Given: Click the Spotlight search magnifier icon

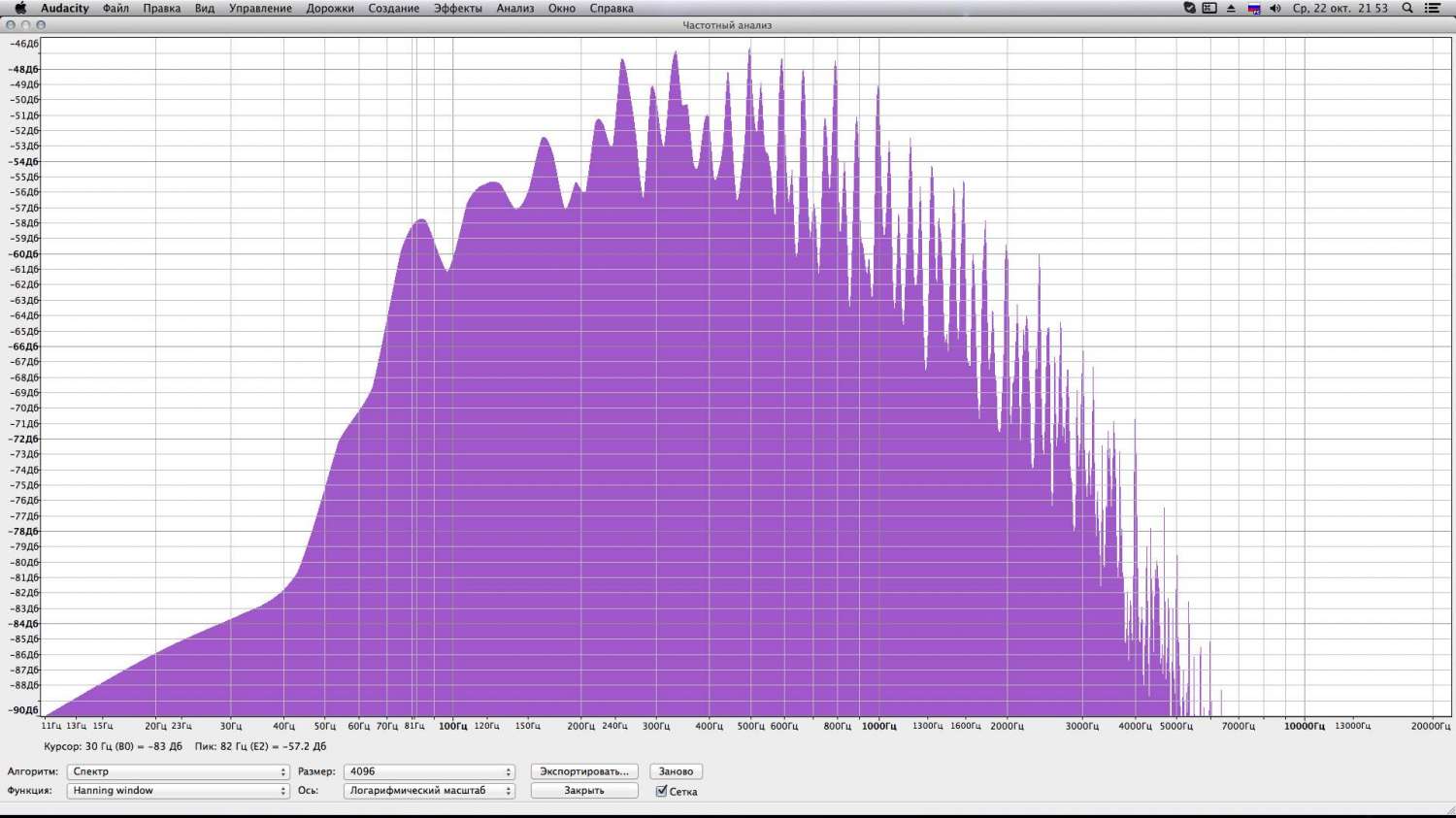Looking at the screenshot, I should tap(1407, 8).
